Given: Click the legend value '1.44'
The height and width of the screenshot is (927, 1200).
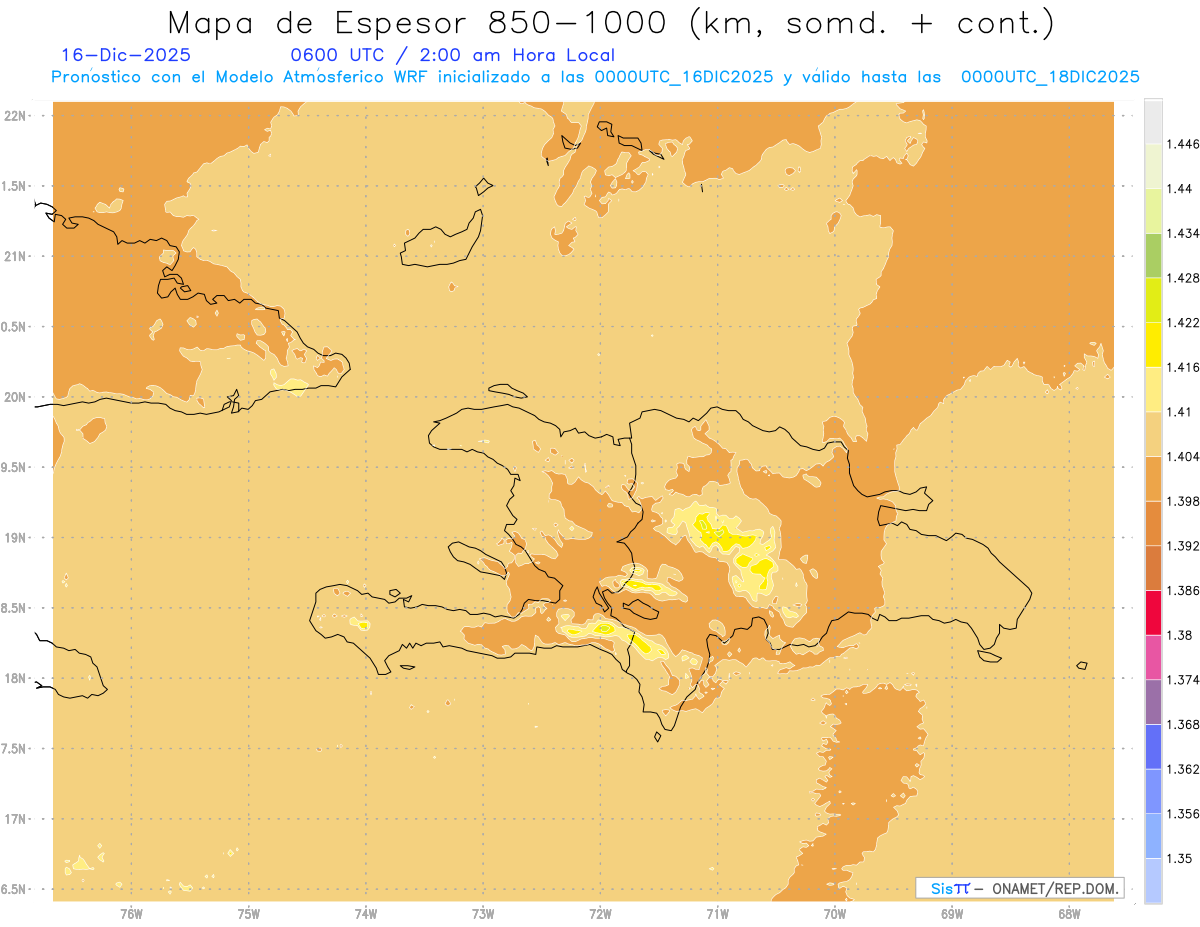Looking at the screenshot, I should coord(1181,189).
